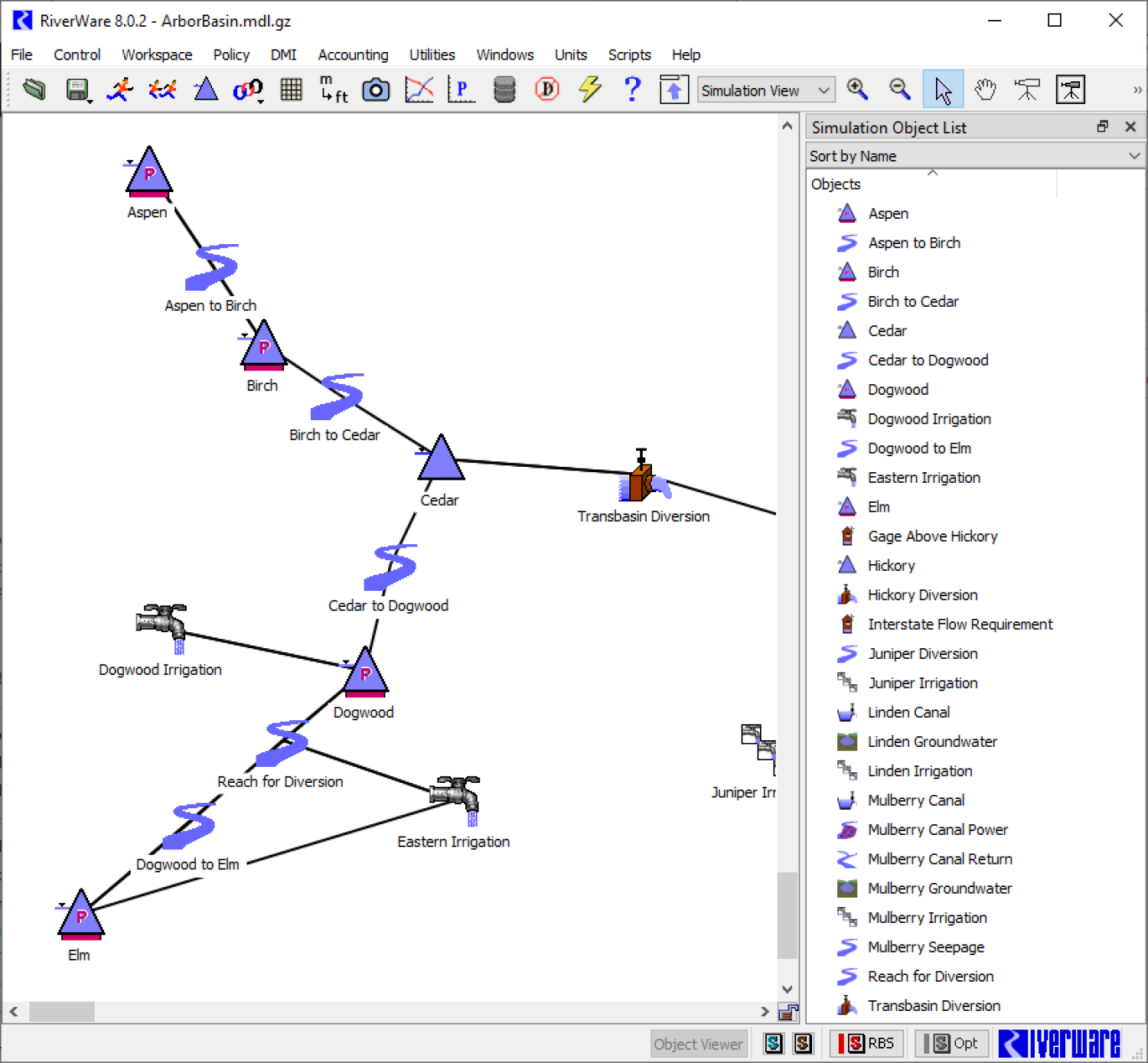This screenshot has height=1063, width=1148.
Task: Select Hickory Diversion in object list
Action: 922,595
